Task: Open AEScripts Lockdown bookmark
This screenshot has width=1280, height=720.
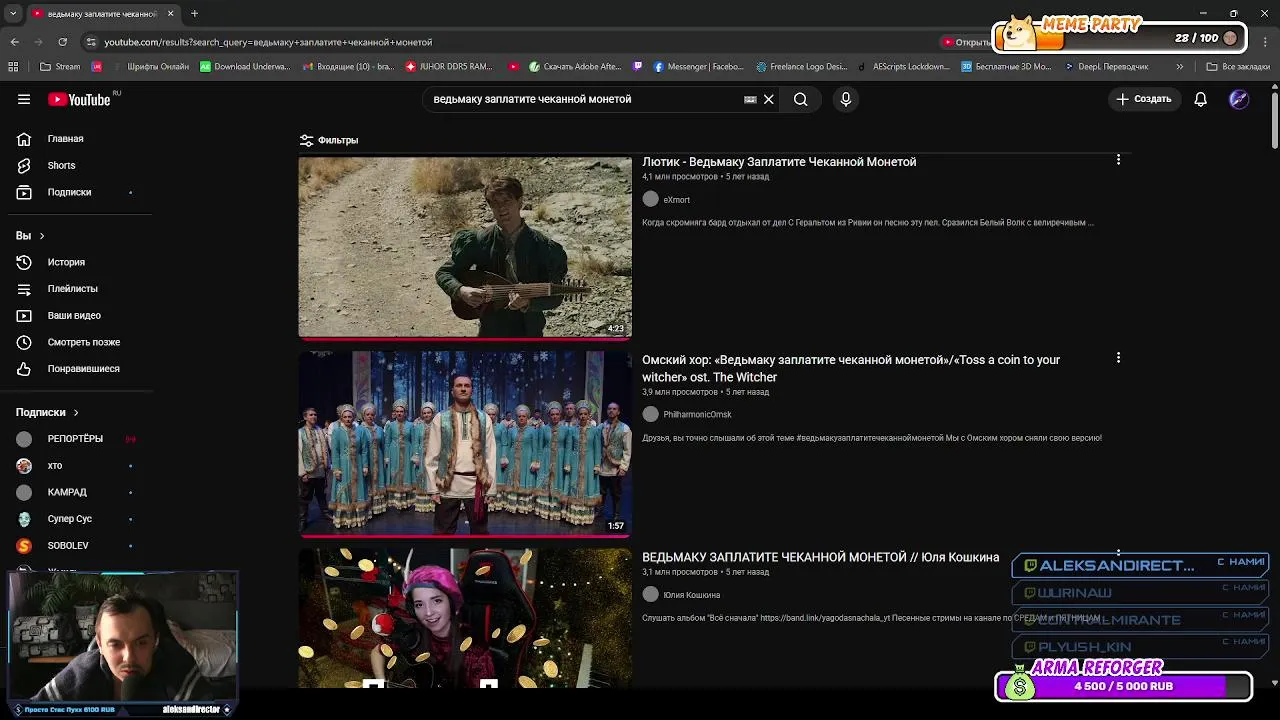Action: 905,67
